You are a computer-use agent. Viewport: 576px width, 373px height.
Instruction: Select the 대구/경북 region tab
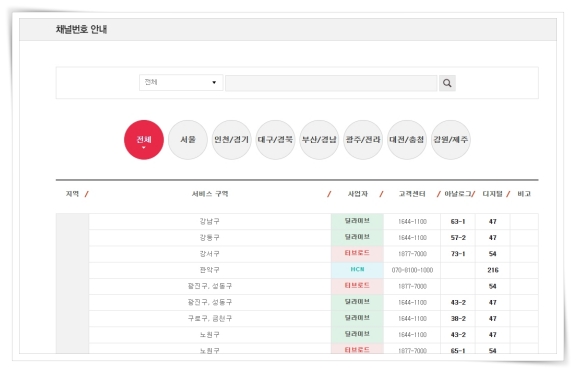pyautogui.click(x=275, y=140)
